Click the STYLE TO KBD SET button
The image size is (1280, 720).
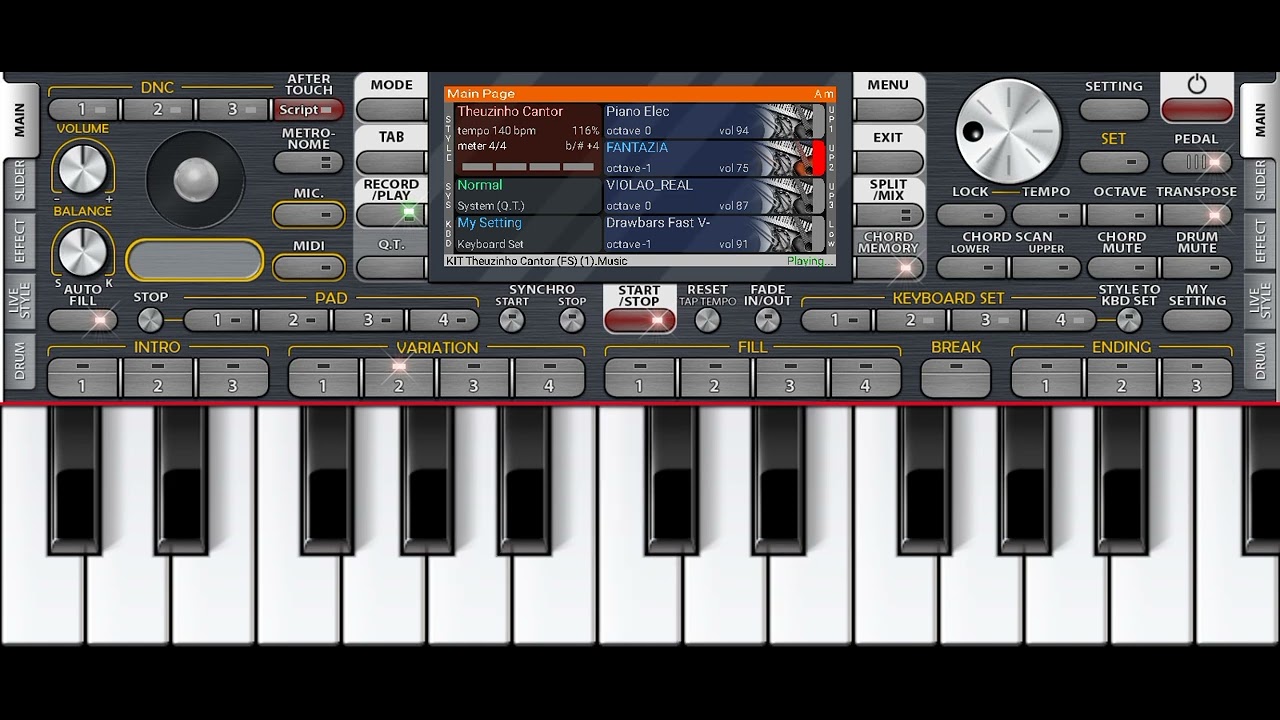pyautogui.click(x=1129, y=320)
